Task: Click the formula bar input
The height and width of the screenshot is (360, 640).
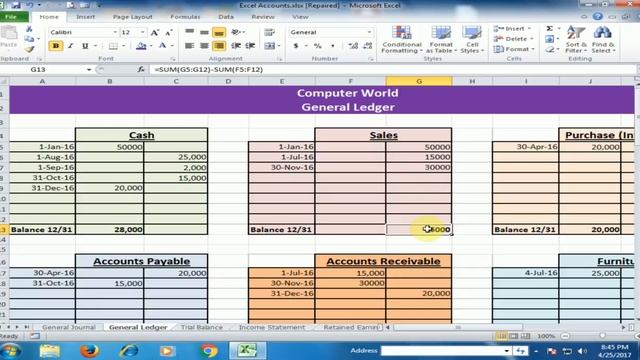Action: [392, 69]
